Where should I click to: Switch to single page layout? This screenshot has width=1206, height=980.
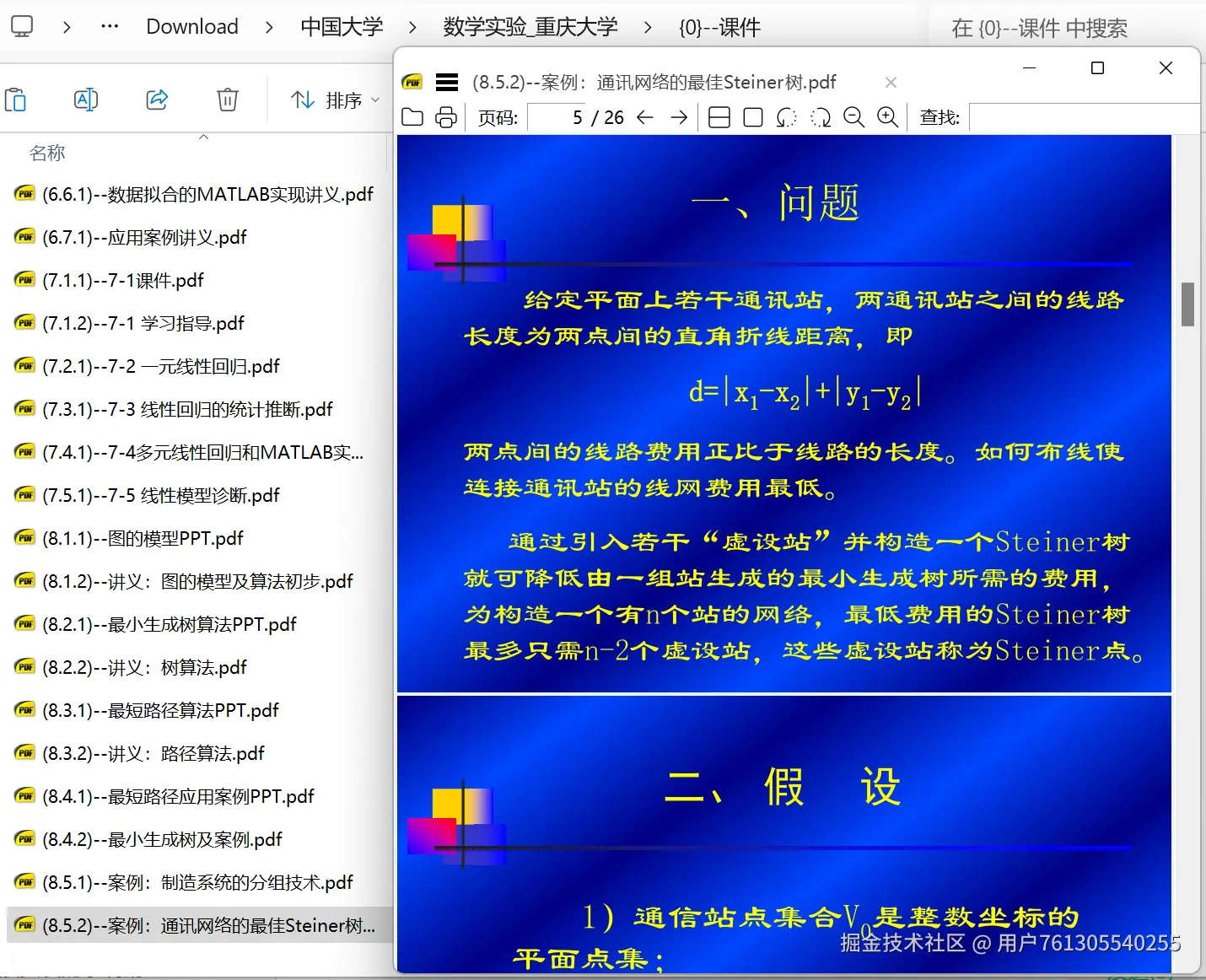pos(753,117)
